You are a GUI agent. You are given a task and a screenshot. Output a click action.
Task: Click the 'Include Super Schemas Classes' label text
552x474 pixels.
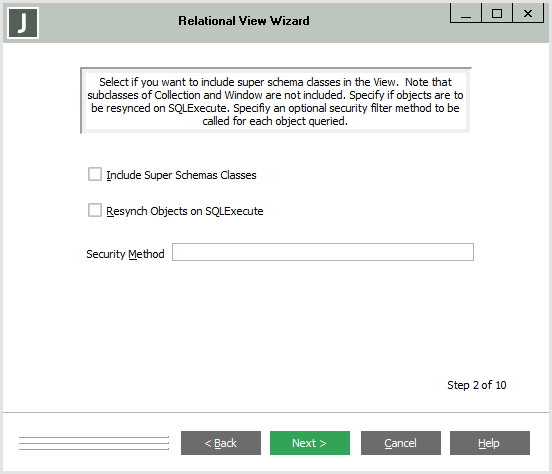pyautogui.click(x=181, y=175)
